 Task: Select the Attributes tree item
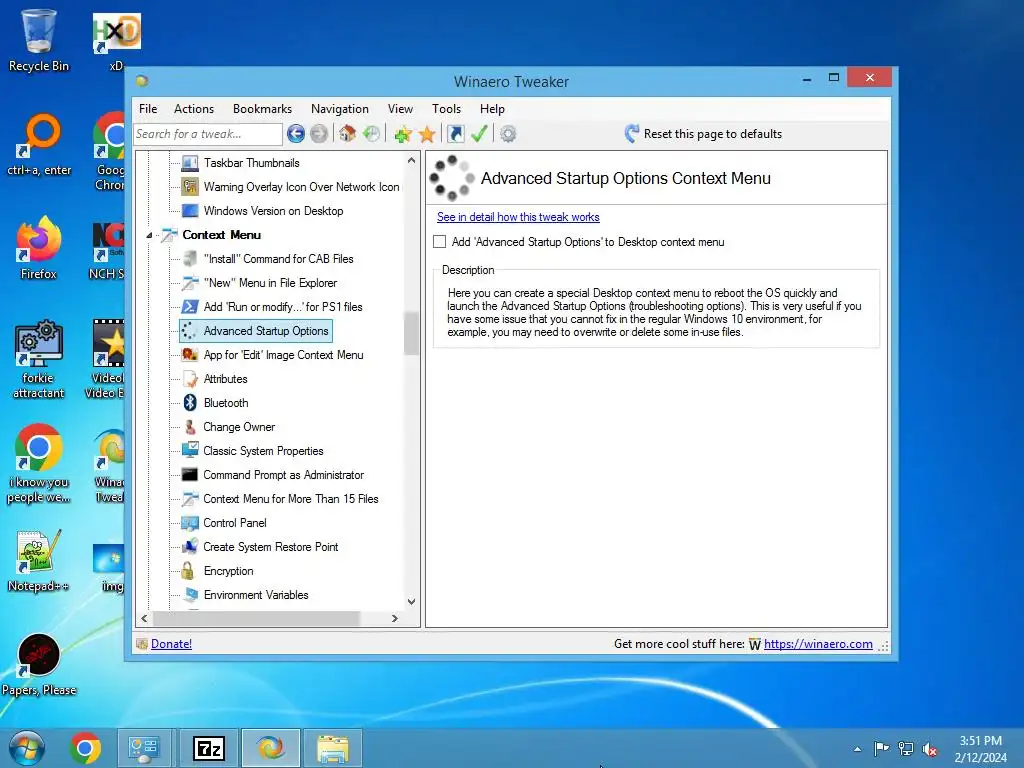point(225,379)
